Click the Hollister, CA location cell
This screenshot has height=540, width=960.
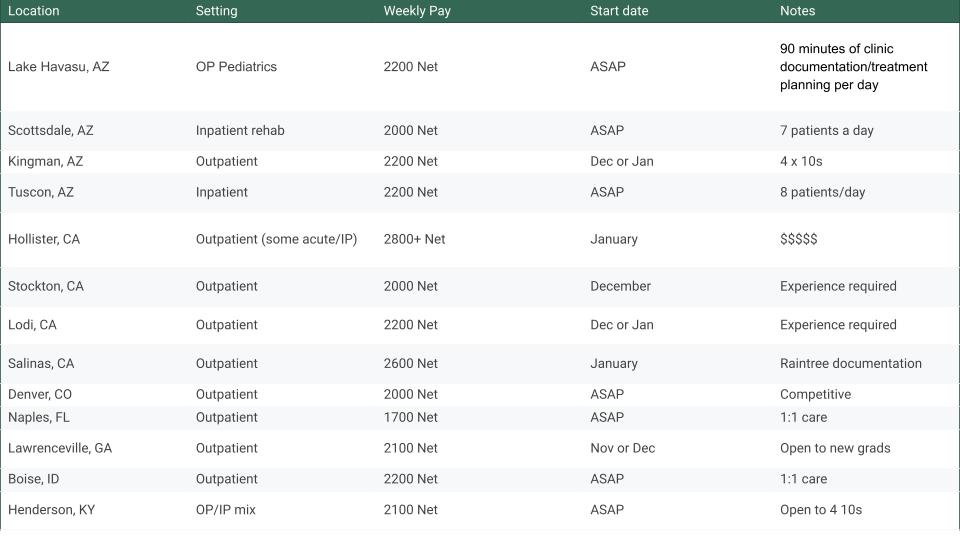tap(44, 240)
